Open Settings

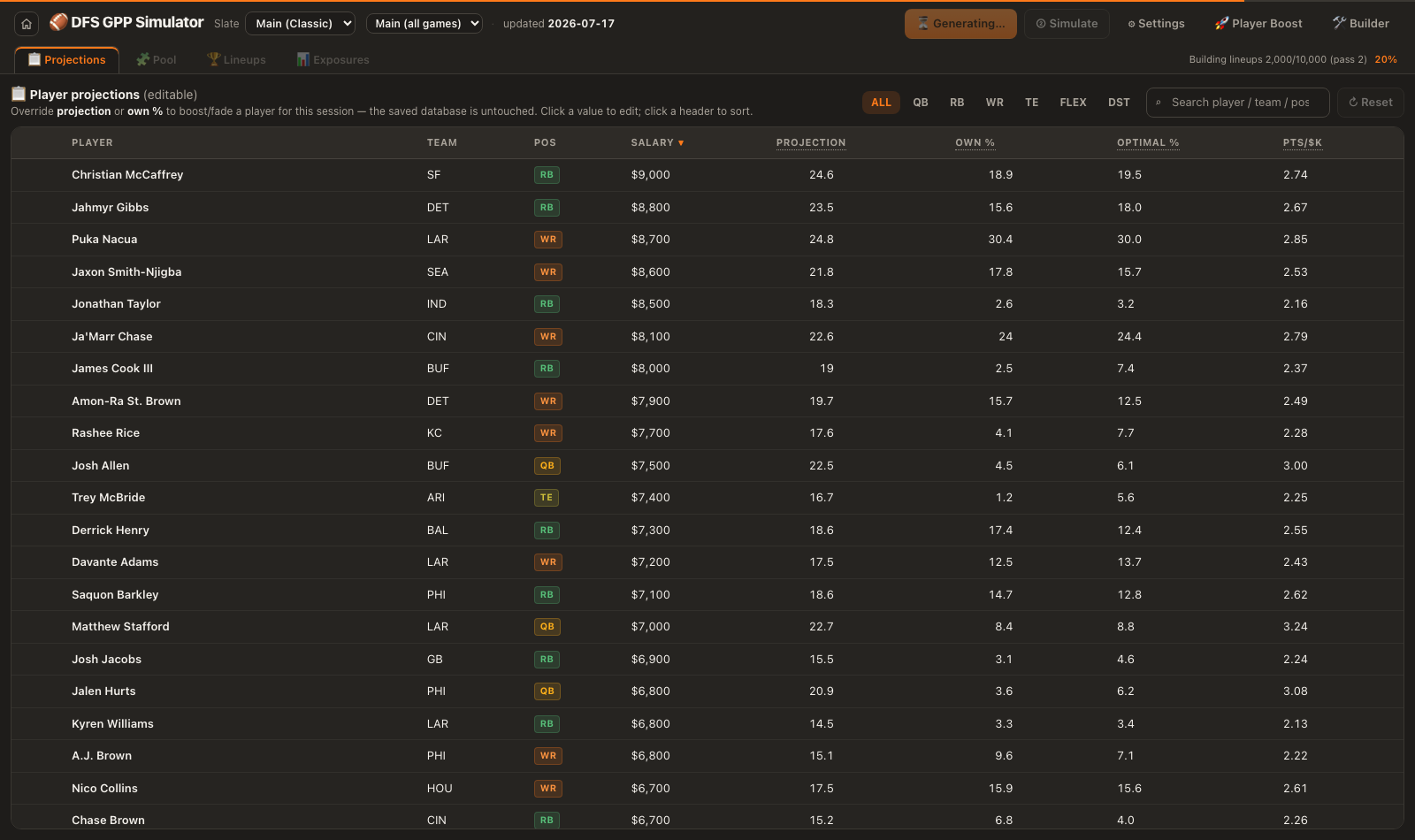coord(1156,24)
